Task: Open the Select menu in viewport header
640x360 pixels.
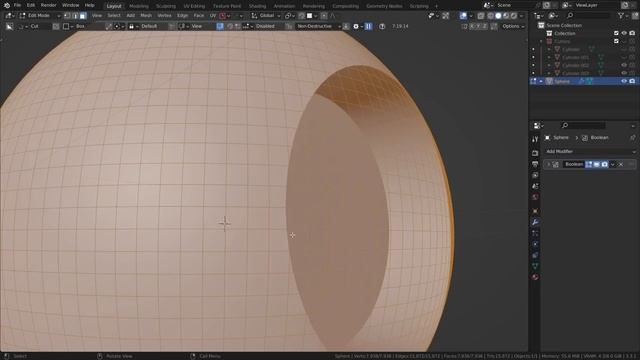Action: point(114,16)
